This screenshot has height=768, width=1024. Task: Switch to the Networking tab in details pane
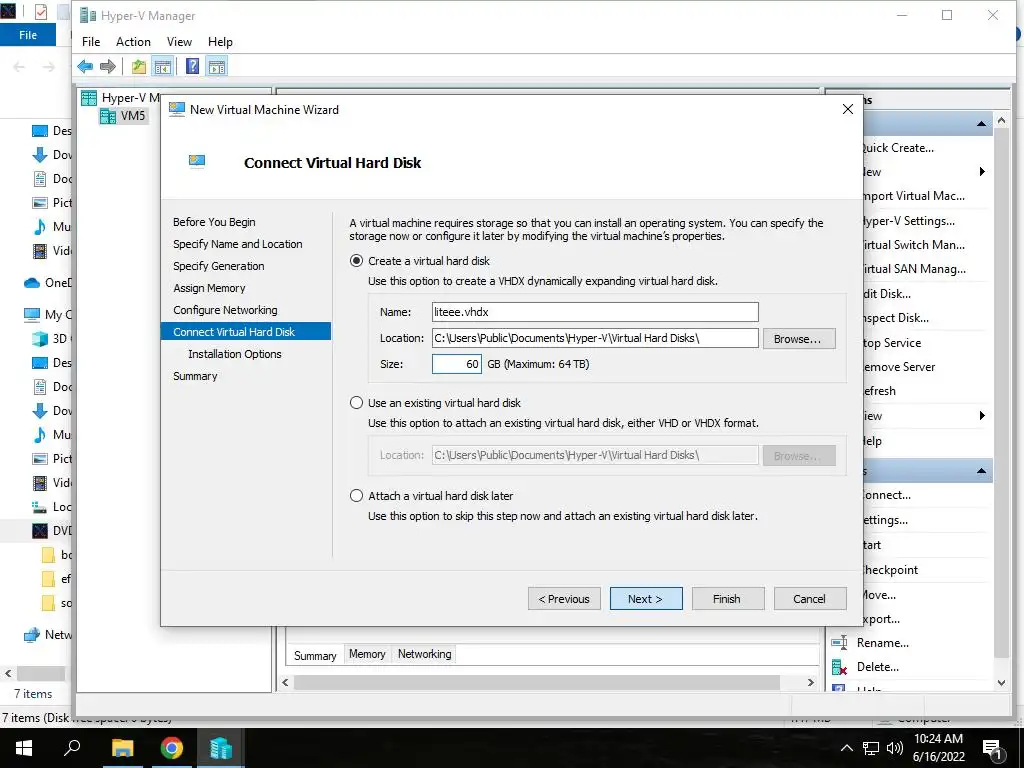(424, 654)
